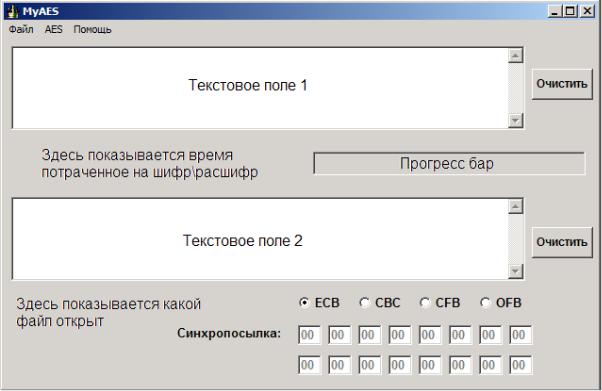This screenshot has width=602, height=391.
Task: Select the ECB mode radio button
Action: click(304, 303)
